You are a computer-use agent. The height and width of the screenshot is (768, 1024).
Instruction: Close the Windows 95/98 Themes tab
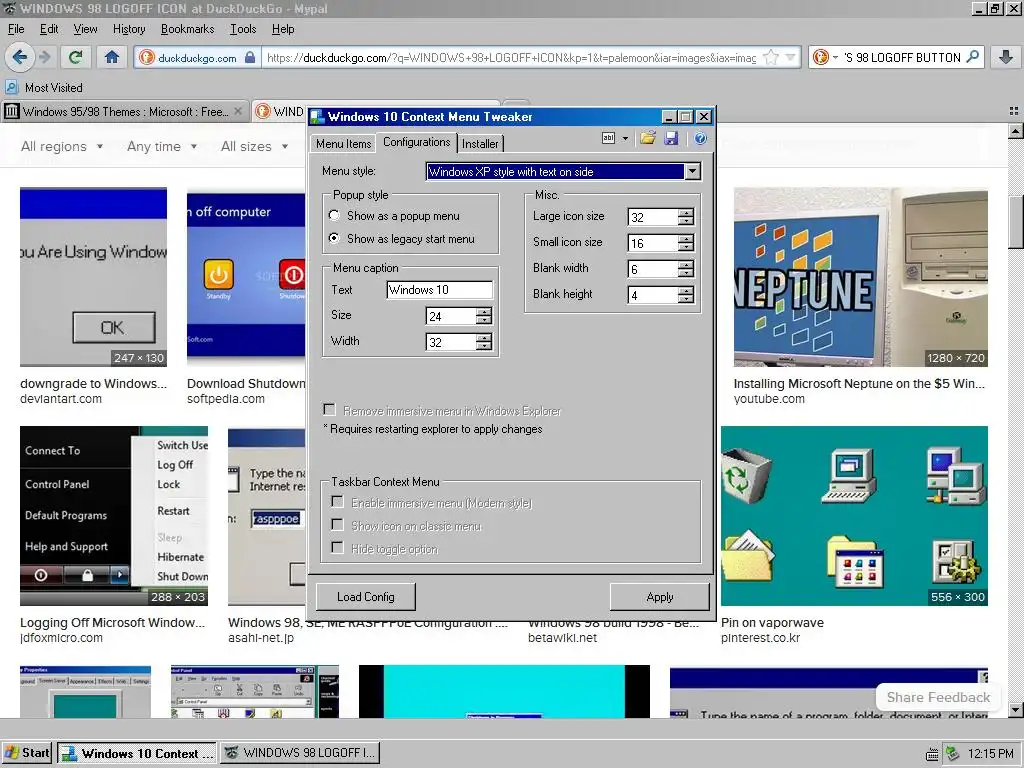[x=238, y=111]
